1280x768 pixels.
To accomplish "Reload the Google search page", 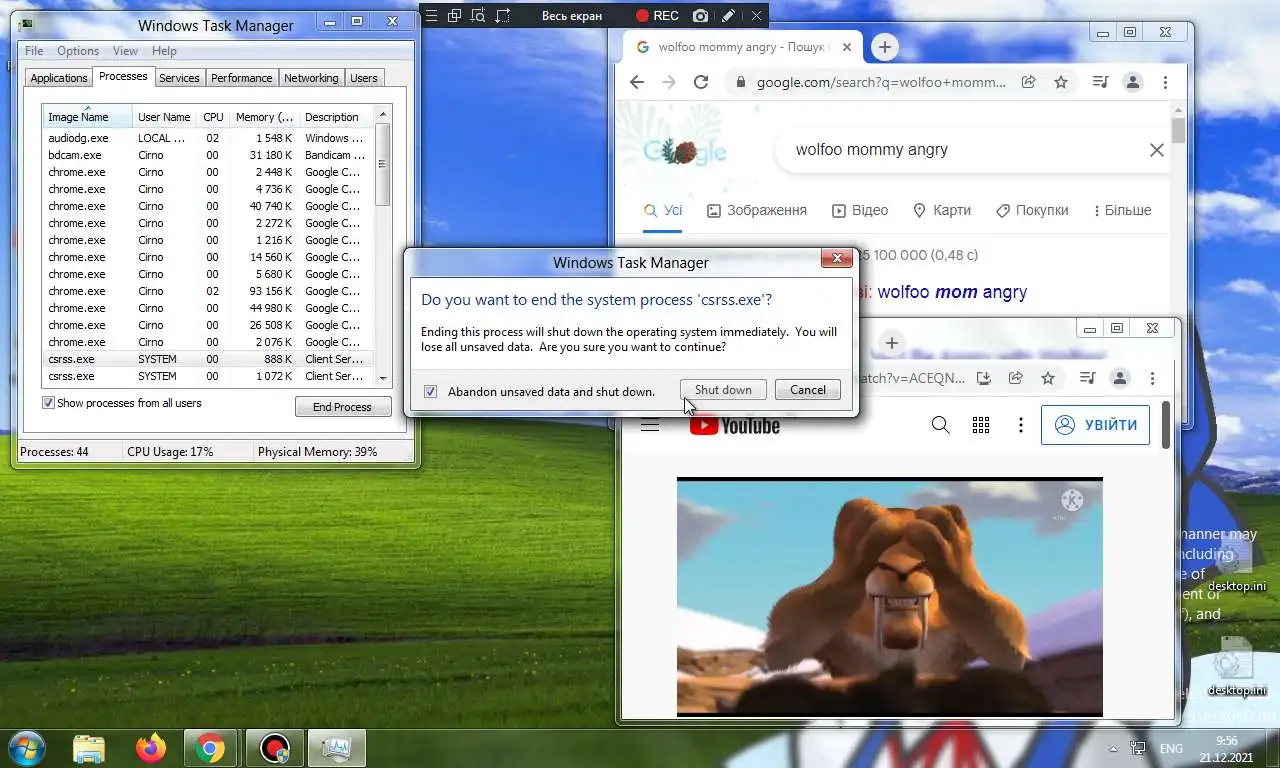I will coord(701,82).
